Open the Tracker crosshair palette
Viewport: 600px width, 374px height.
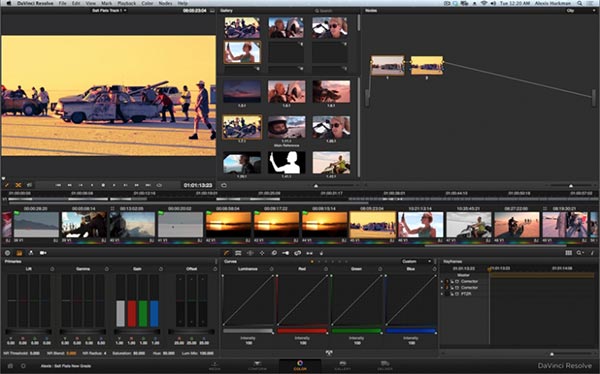[x=262, y=253]
